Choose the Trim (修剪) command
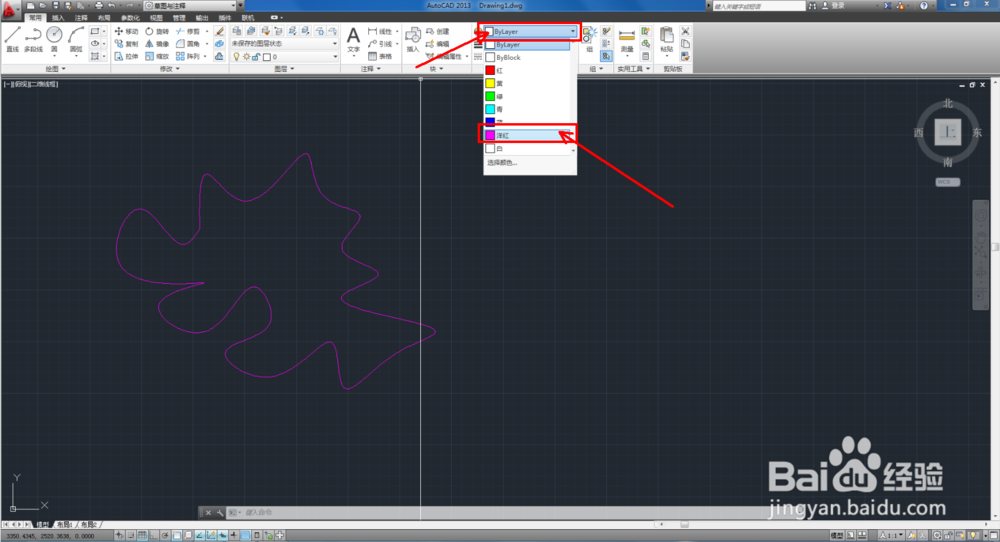 [x=188, y=31]
